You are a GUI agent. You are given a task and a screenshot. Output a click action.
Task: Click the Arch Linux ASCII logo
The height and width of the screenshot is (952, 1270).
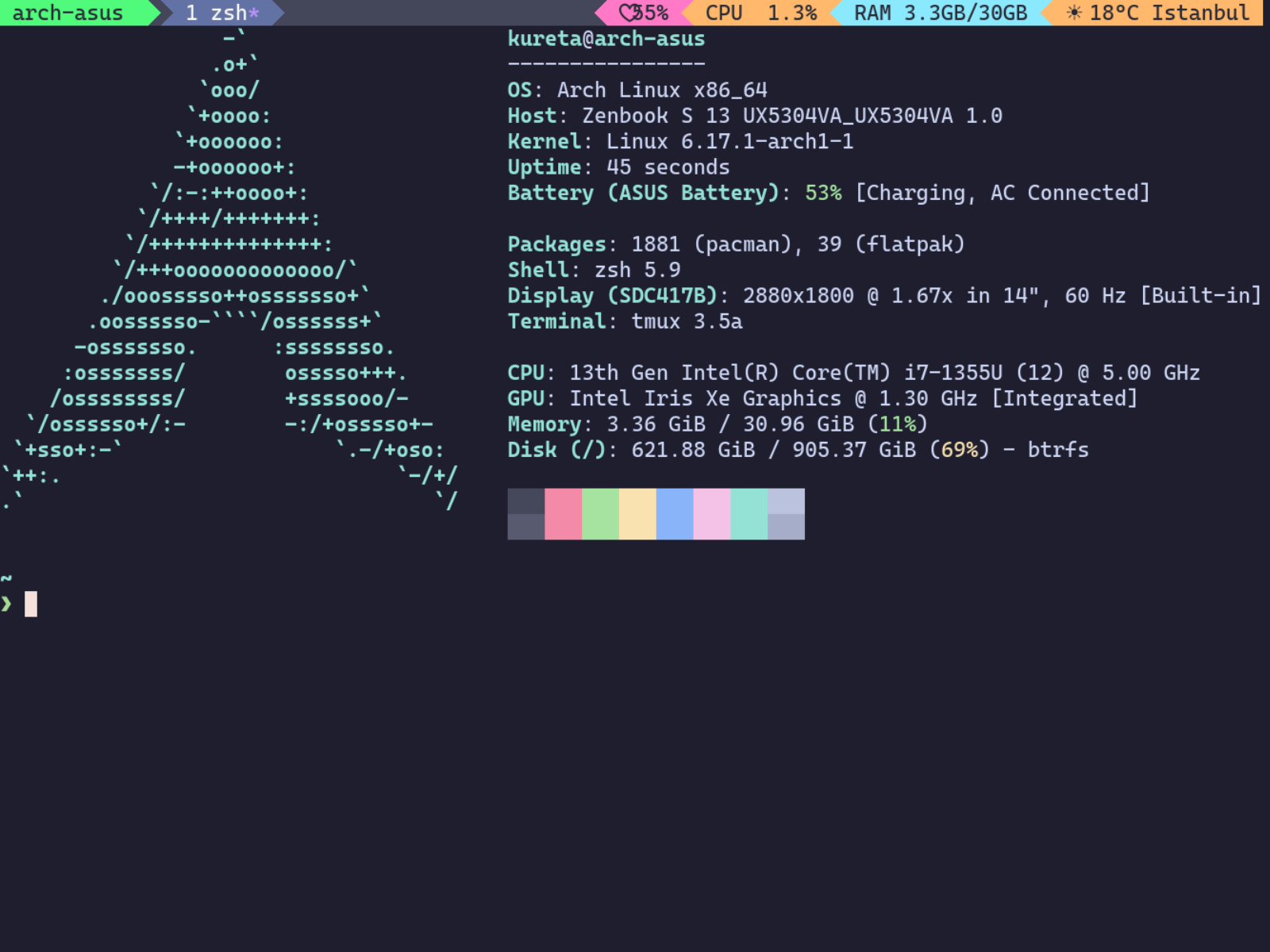(x=230, y=270)
